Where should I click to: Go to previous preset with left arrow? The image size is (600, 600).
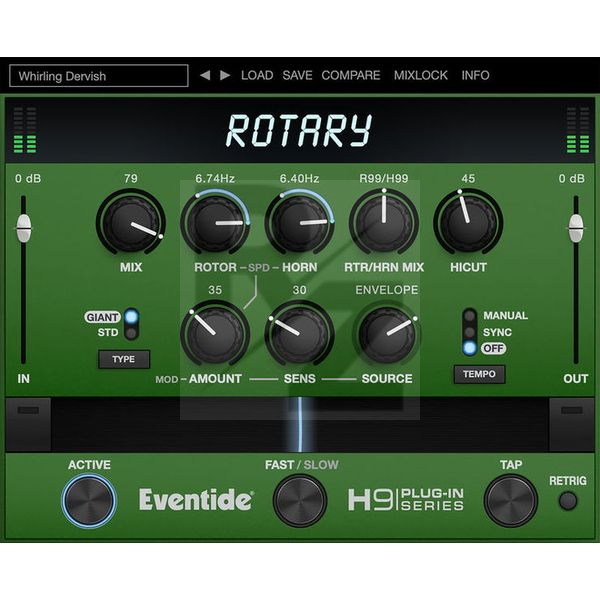pos(205,75)
